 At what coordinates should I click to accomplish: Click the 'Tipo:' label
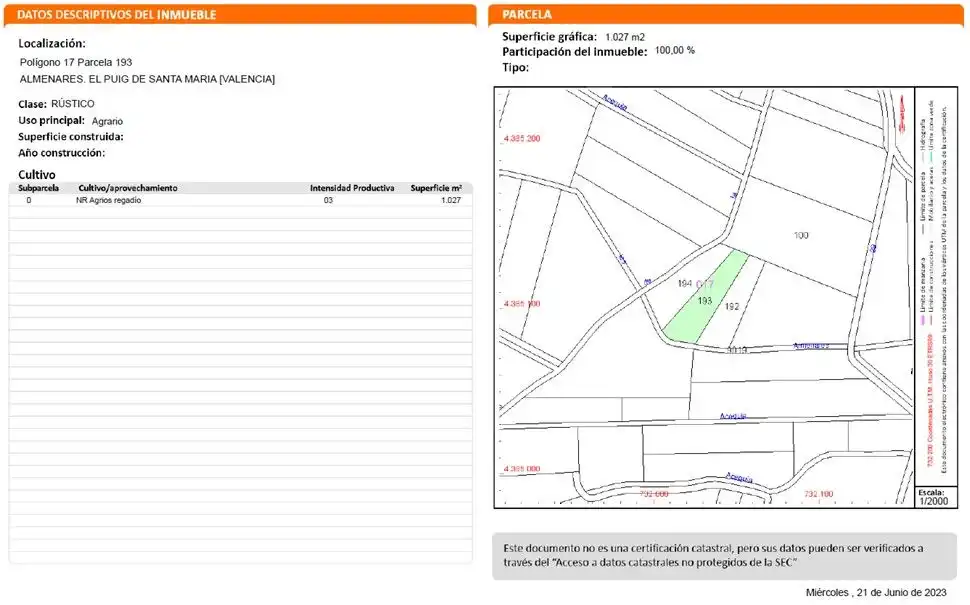click(515, 67)
